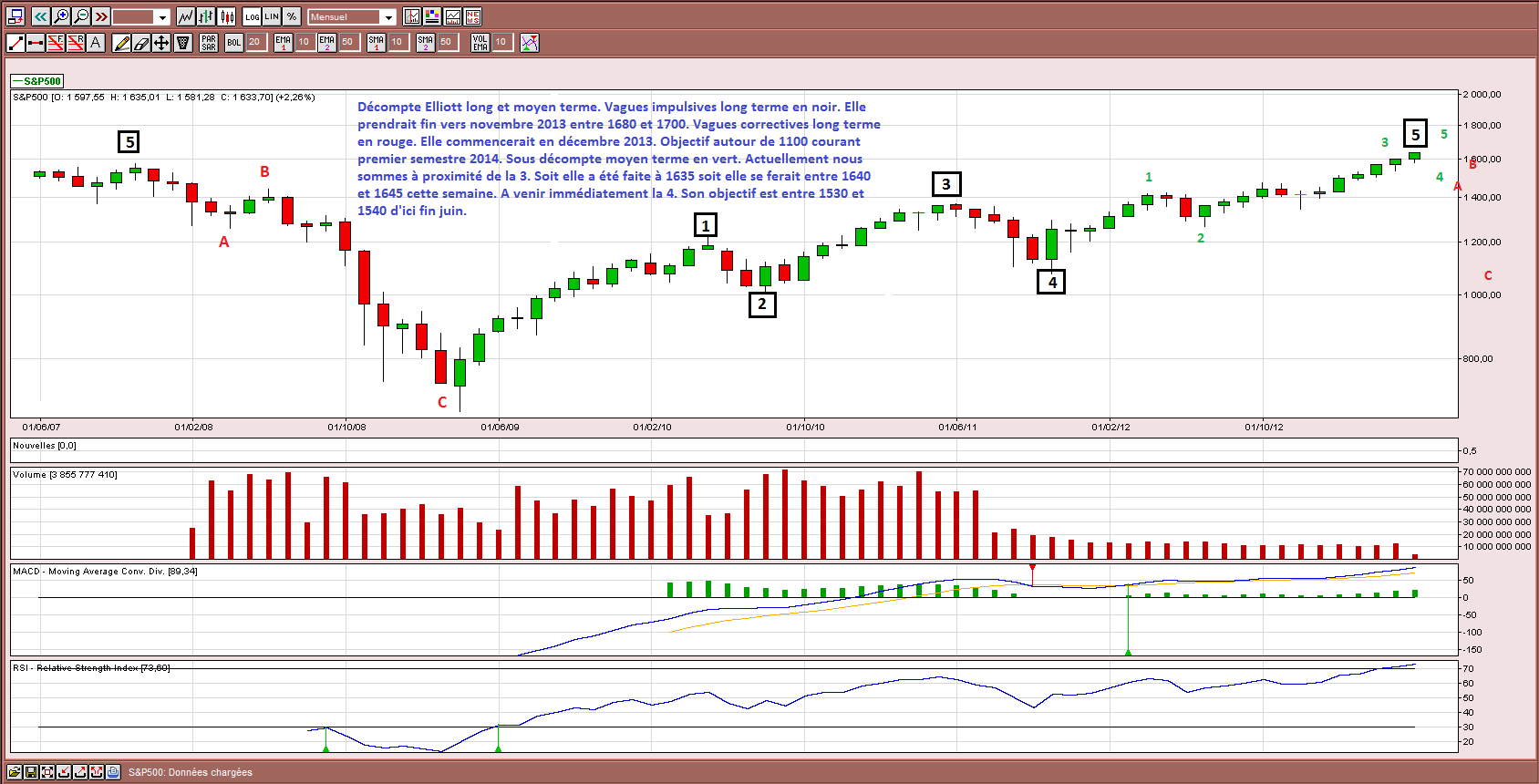The image size is (1539, 784).
Task: Click the scroll chart backward double-arrow
Action: (41, 16)
